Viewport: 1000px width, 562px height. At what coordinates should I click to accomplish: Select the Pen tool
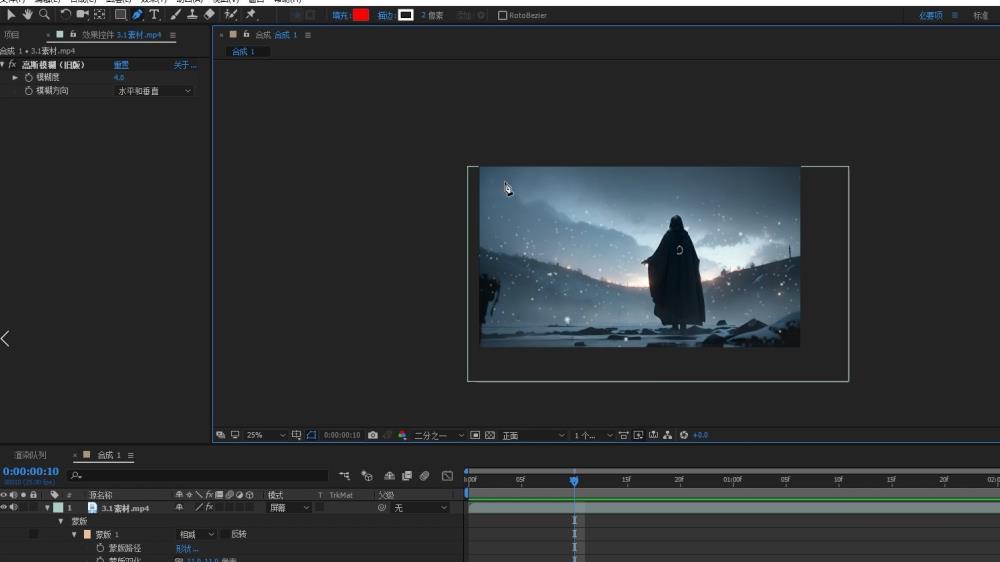pos(137,15)
